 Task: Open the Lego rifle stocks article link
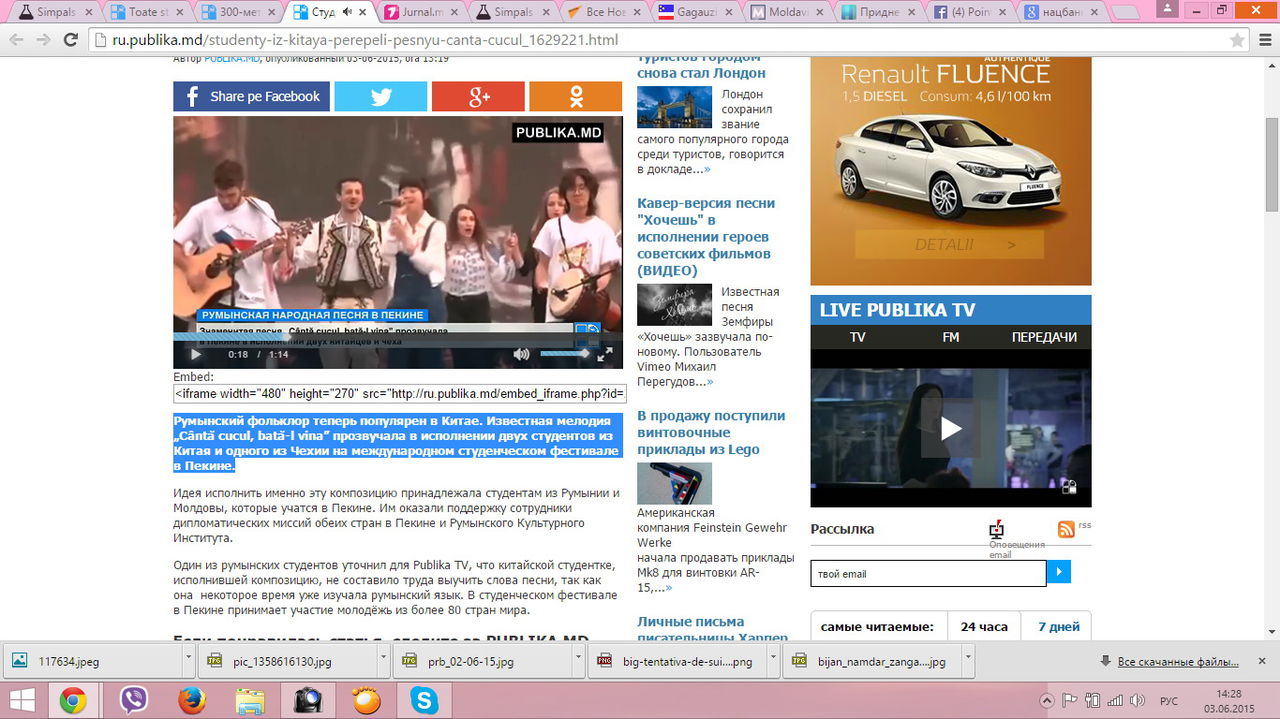711,432
